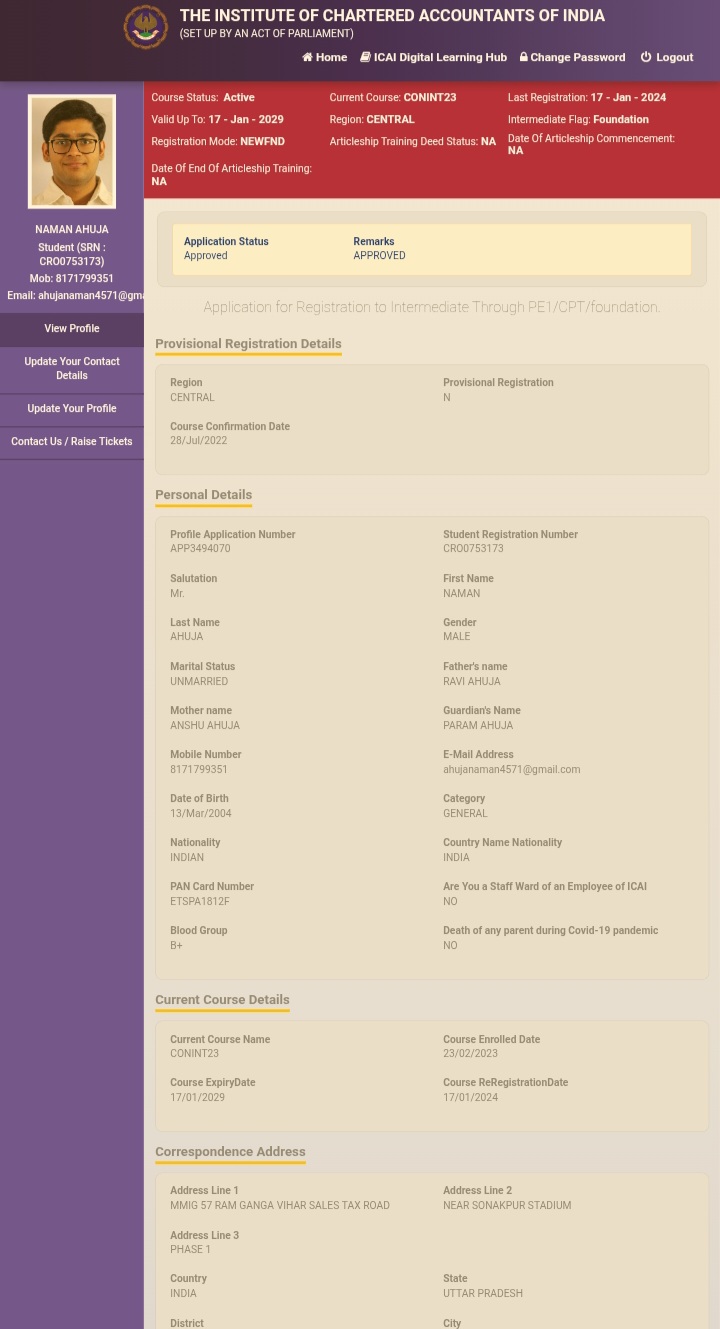The width and height of the screenshot is (720, 1329).
Task: Open Update Your Contact Details menu item
Action: tap(72, 369)
